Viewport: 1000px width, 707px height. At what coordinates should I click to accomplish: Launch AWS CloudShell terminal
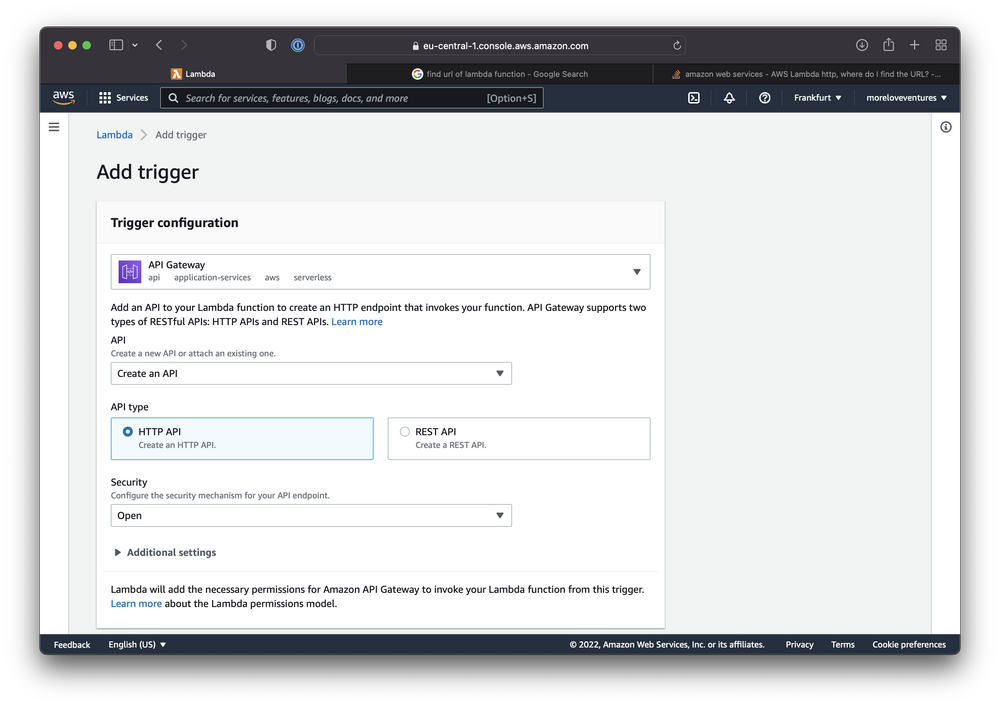tap(694, 97)
